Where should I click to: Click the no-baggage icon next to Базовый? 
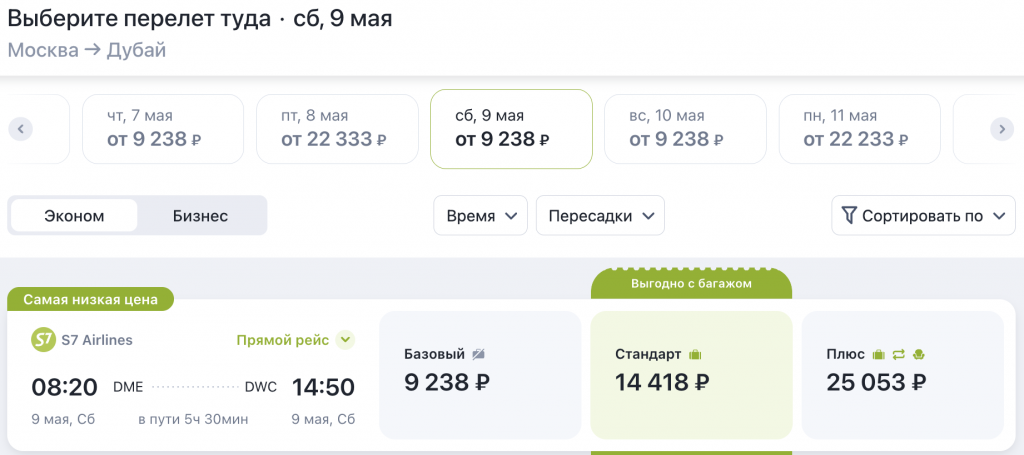pos(479,354)
